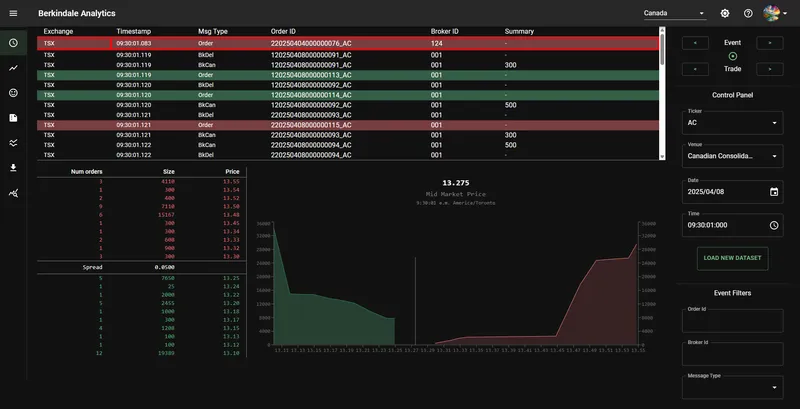
Task: Go to previous Trade with left arrow
Action: pos(695,69)
